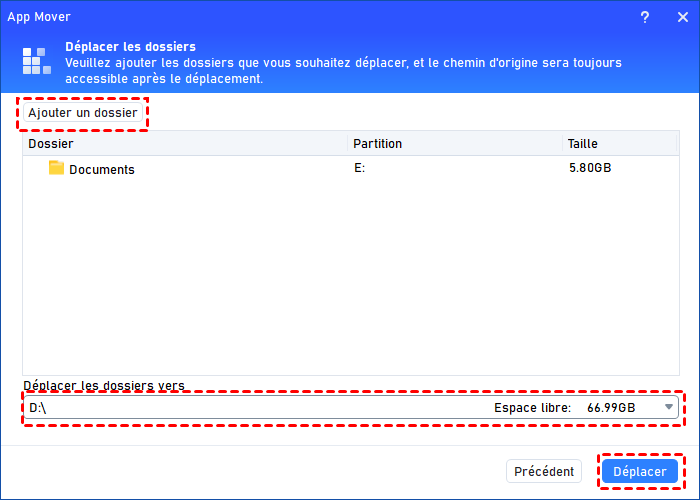This screenshot has height=500, width=700.
Task: Click the Documents folder icon
Action: tap(57, 168)
